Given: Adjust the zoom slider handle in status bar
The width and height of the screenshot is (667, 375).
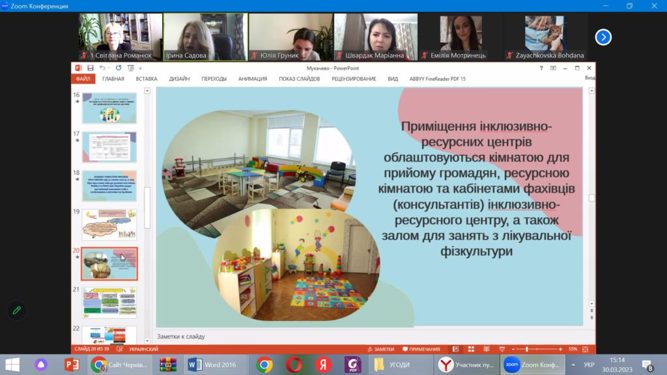Looking at the screenshot, I should point(527,349).
